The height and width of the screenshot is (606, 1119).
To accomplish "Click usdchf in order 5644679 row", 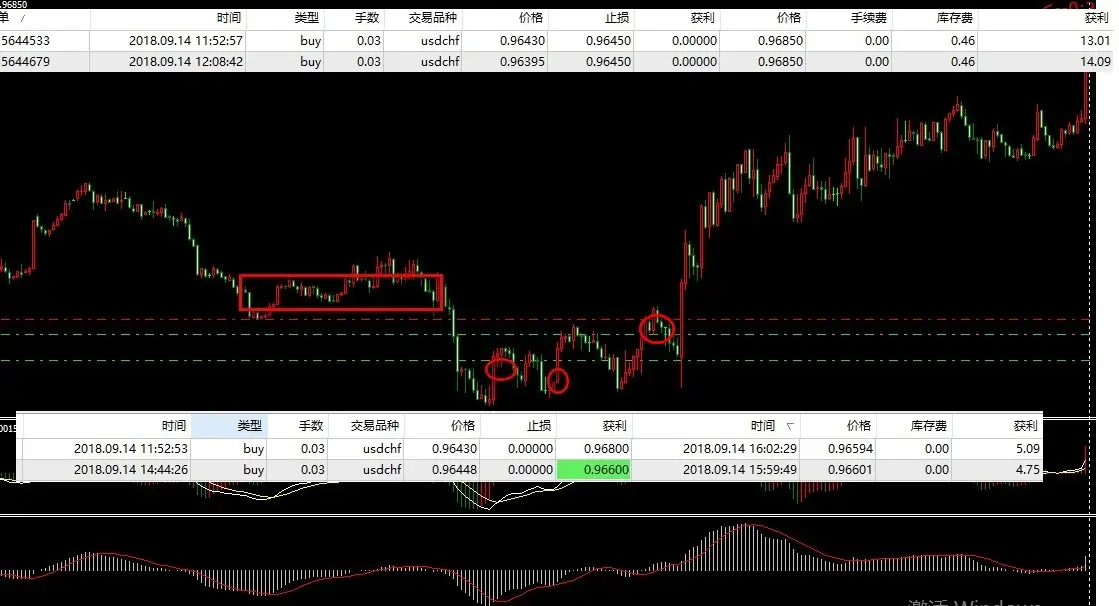I will tap(440, 61).
